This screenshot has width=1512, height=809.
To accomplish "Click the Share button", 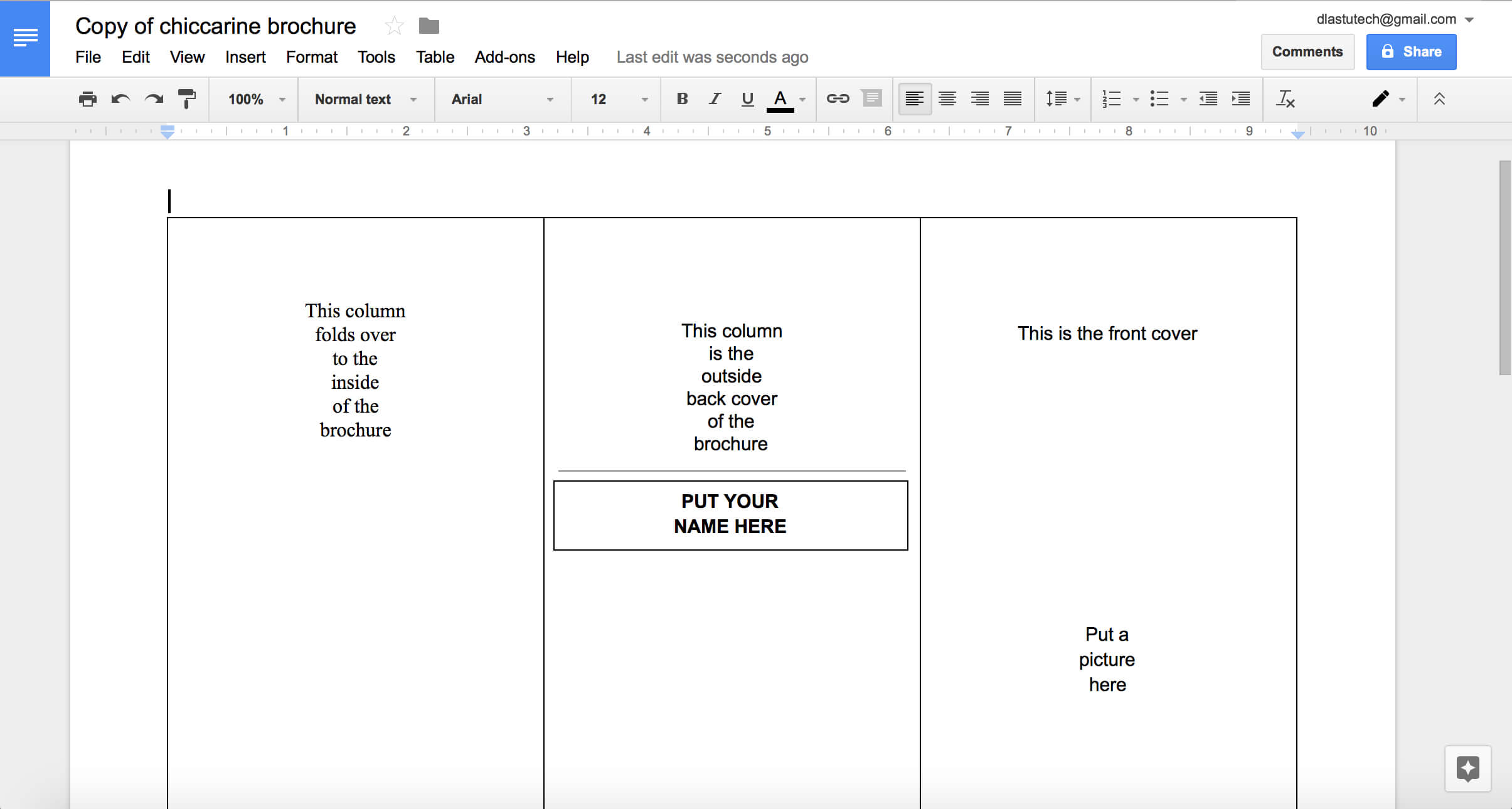I will (x=1410, y=51).
